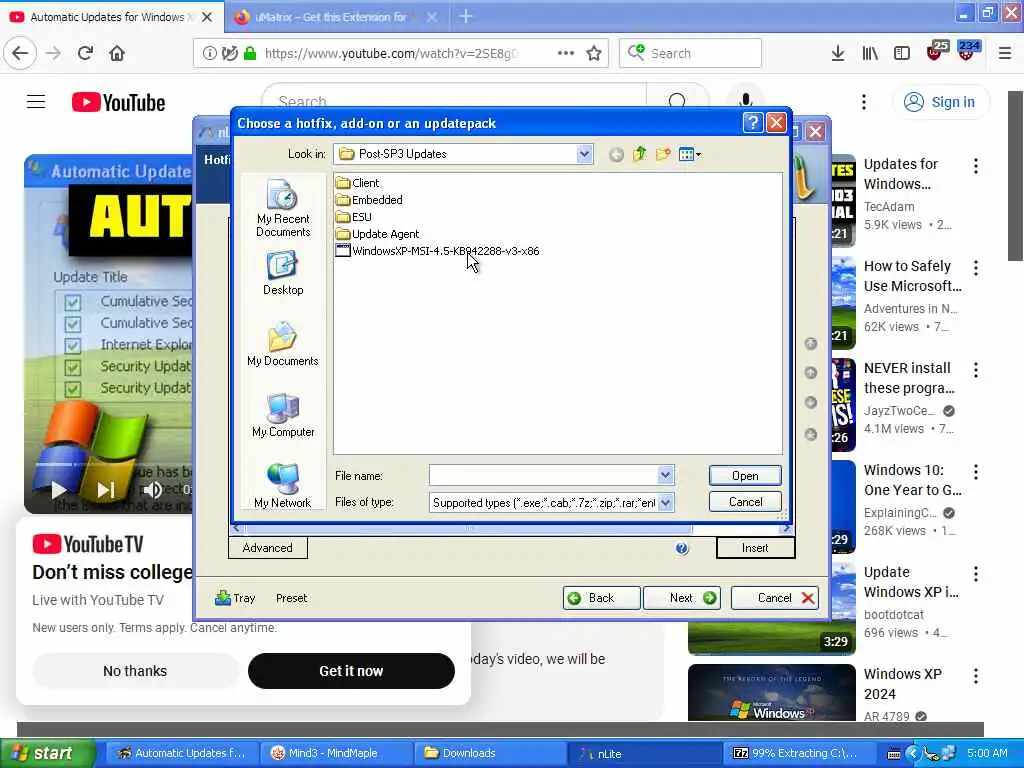Open the Client folder
This screenshot has width=1024, height=768.
358,183
